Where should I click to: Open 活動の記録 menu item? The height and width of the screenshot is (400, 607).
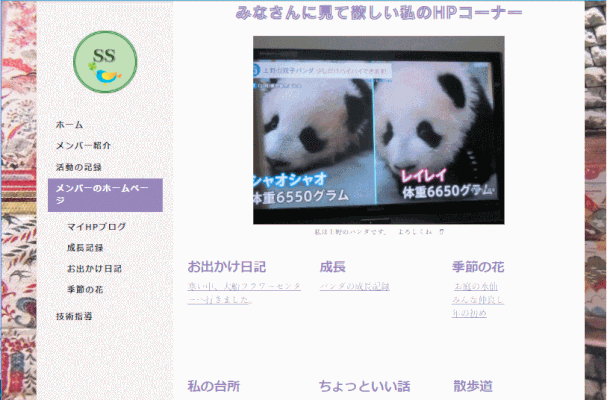tap(79, 167)
